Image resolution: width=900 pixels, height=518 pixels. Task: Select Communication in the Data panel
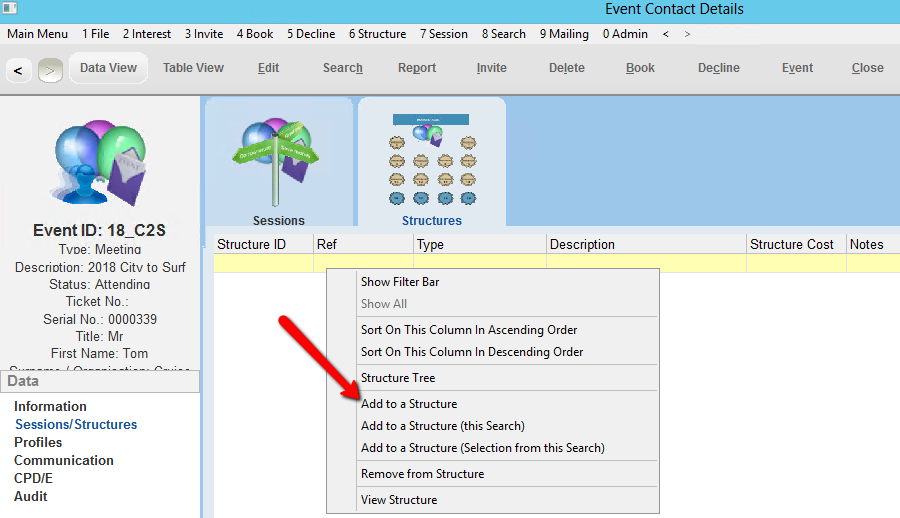[x=64, y=460]
